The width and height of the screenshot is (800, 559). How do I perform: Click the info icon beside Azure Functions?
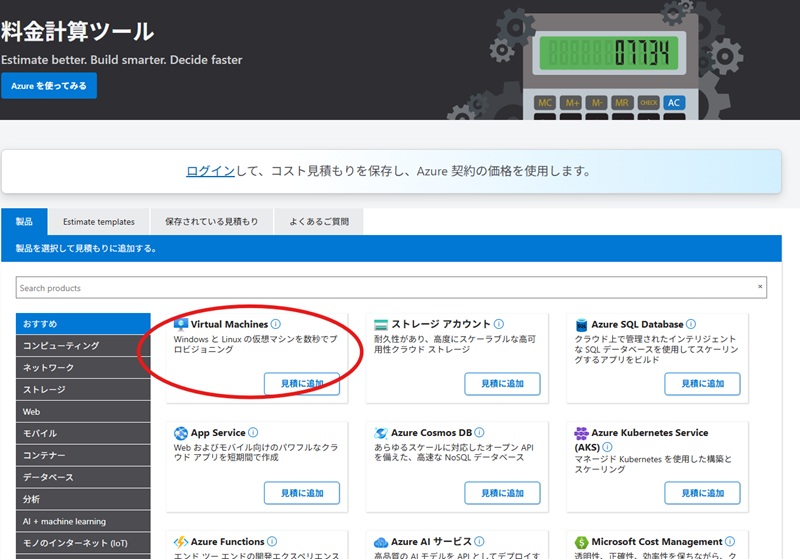tap(273, 542)
